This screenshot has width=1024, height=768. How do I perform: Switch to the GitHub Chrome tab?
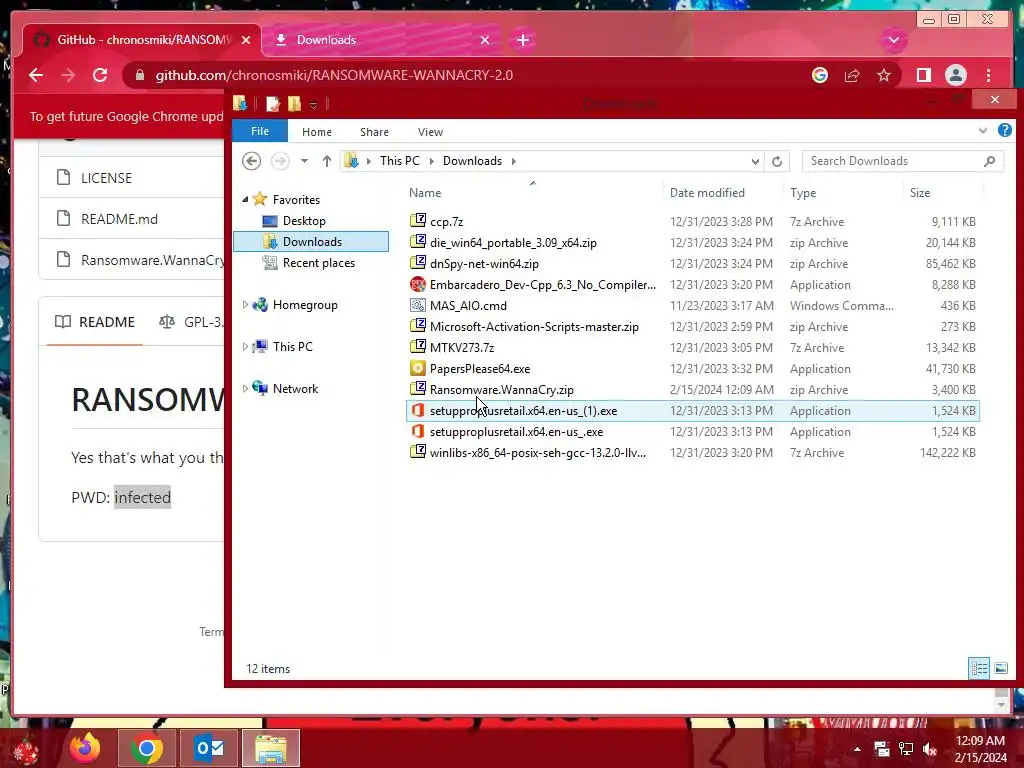(142, 40)
